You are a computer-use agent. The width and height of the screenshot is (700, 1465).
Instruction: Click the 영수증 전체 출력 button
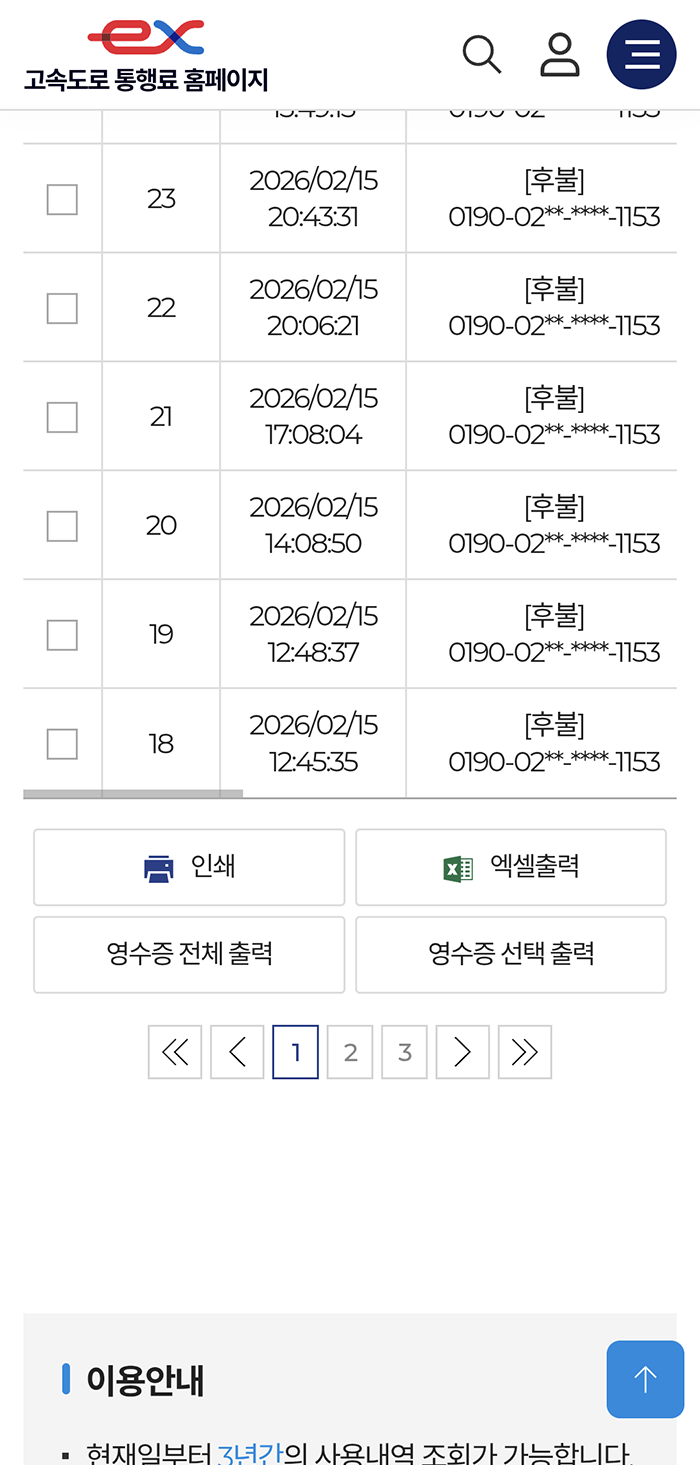[189, 954]
